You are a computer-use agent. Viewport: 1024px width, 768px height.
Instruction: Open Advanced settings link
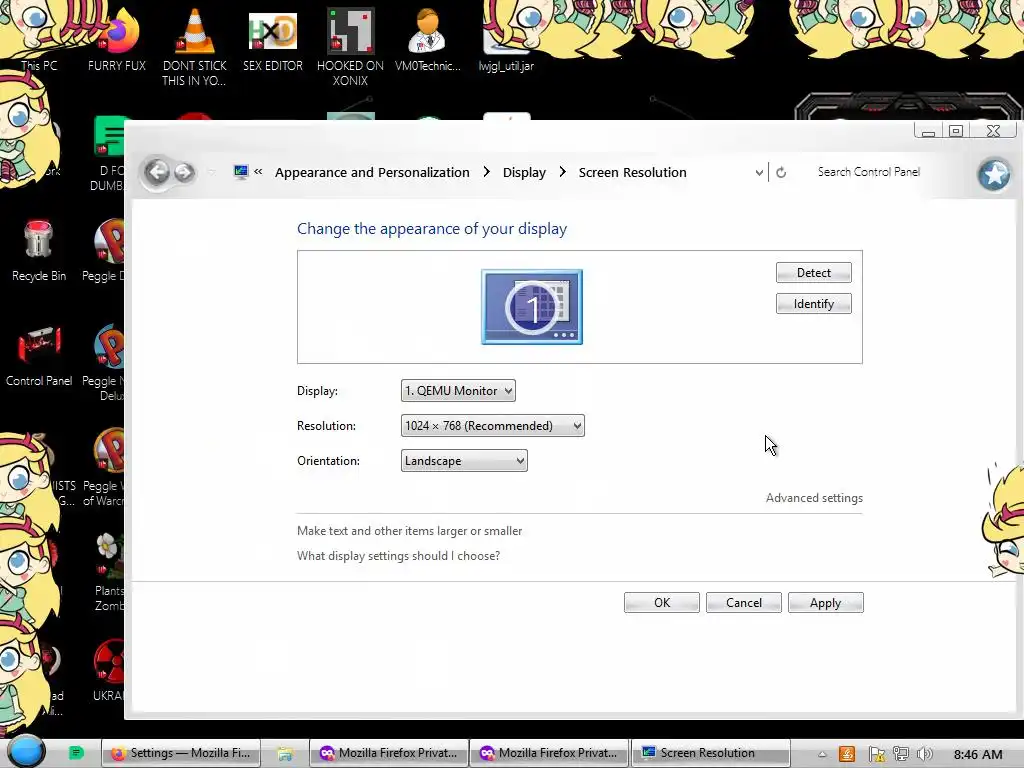(814, 498)
